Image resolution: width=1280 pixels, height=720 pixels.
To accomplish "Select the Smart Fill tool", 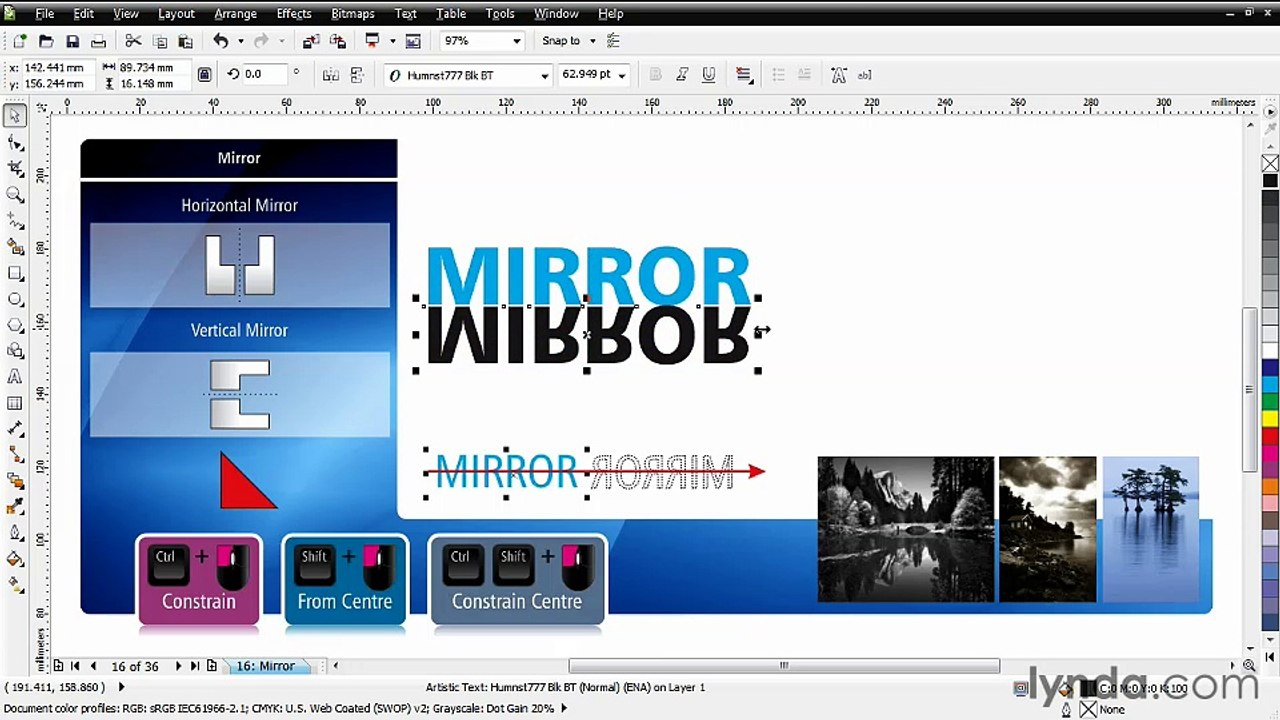I will (15, 246).
